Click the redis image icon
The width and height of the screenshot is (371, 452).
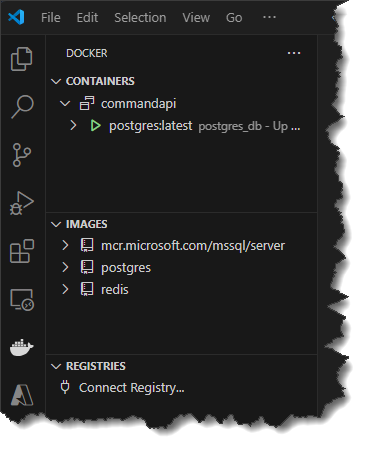coord(87,289)
